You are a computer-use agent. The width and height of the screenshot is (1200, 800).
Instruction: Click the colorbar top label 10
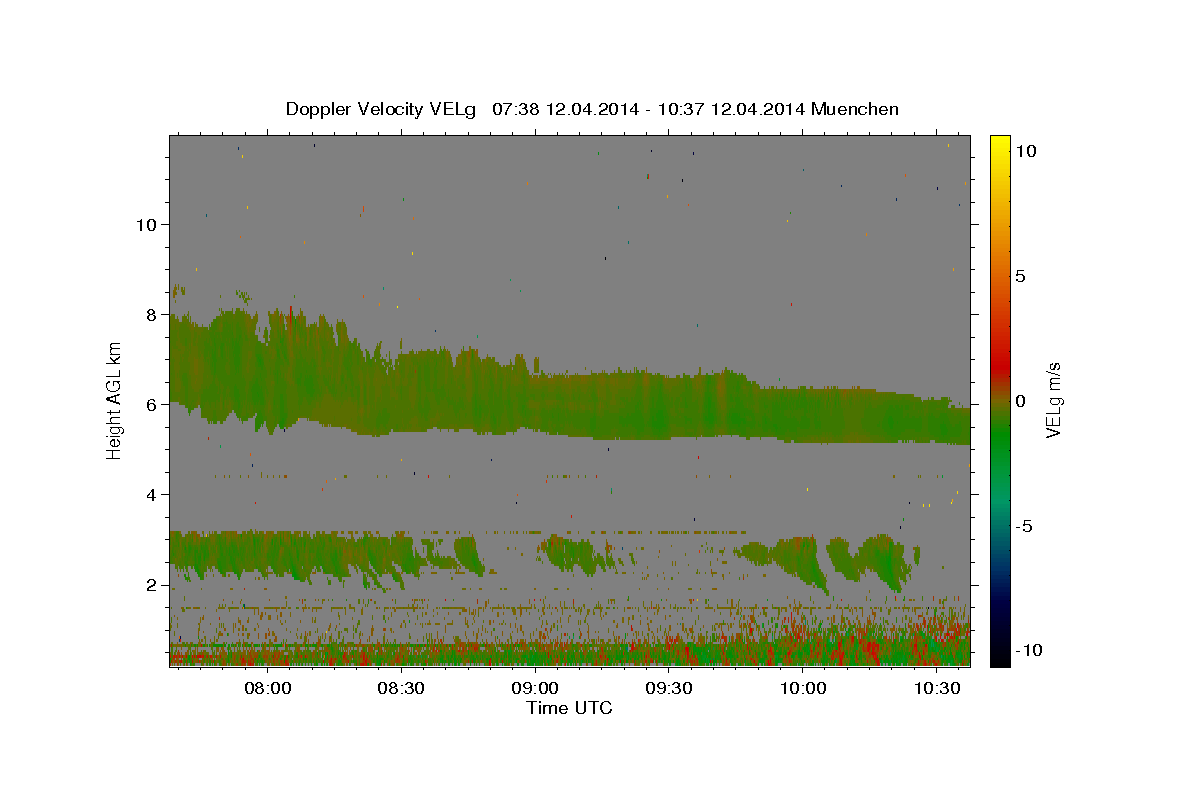tap(1025, 151)
